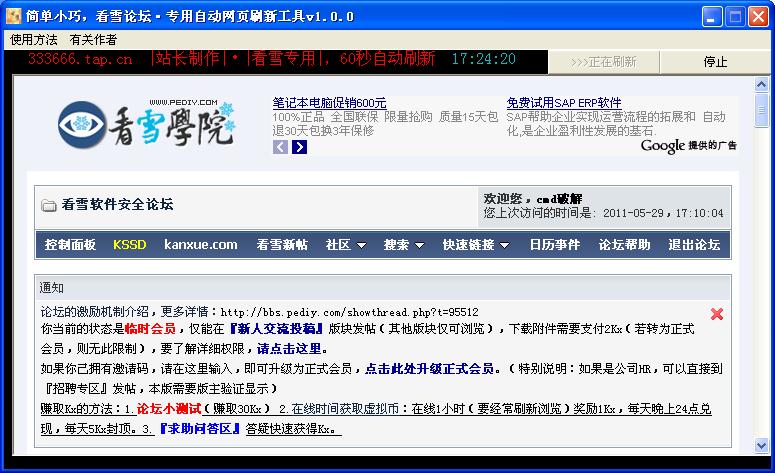Open the 『新人交流投稿』 board link
This screenshot has height=473, width=775.
276,329
